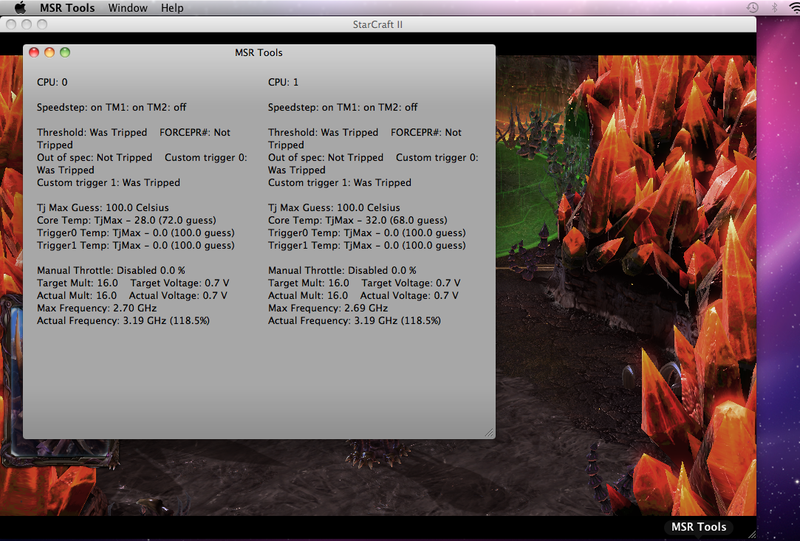Click the MSR Tools window title bar
This screenshot has height=541, width=800.
(259, 53)
